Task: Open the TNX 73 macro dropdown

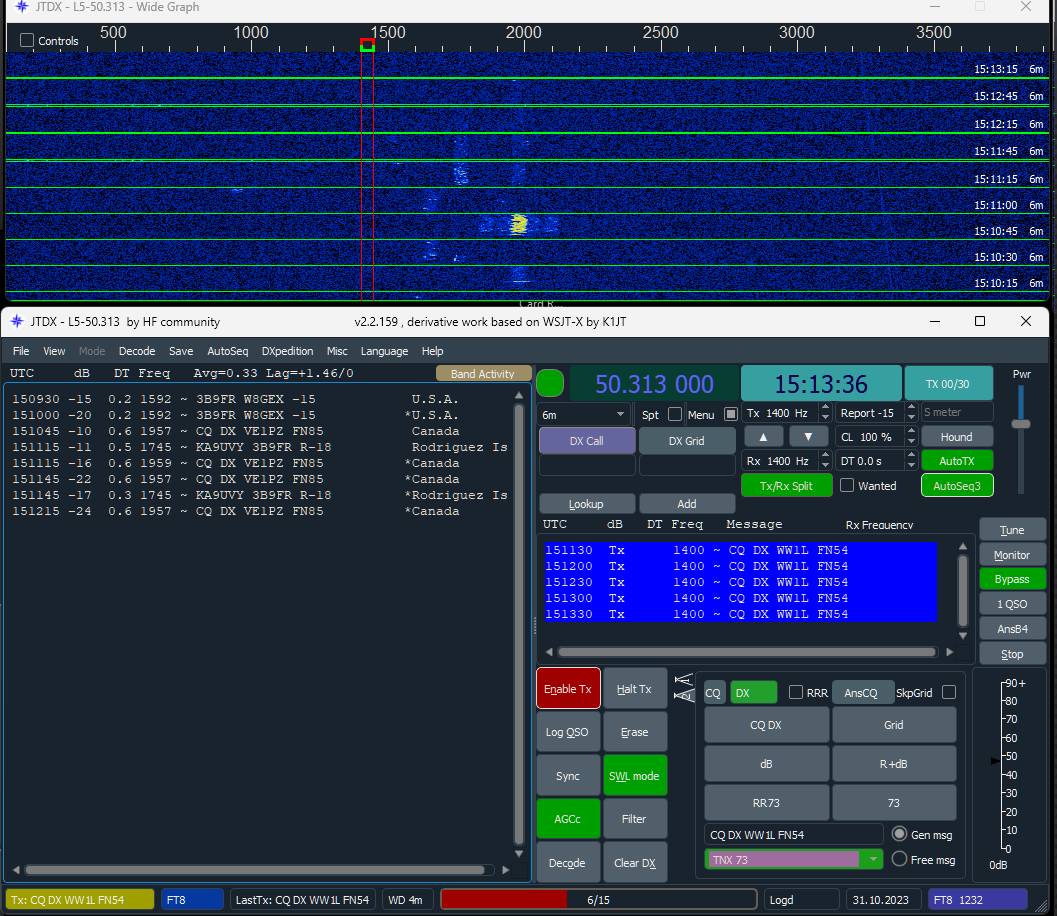Action: point(874,859)
